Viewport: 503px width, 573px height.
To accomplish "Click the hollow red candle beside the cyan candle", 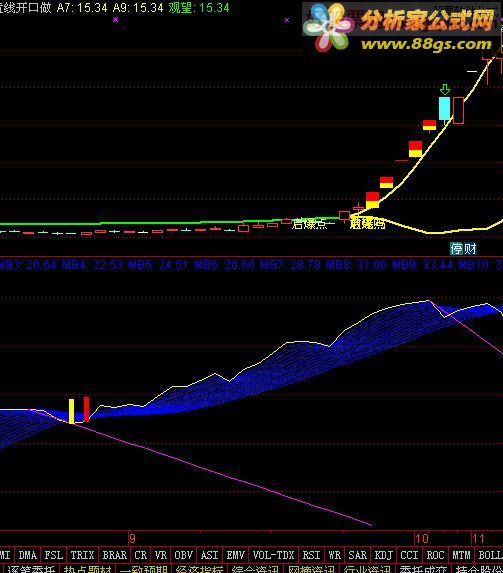I will point(458,110).
